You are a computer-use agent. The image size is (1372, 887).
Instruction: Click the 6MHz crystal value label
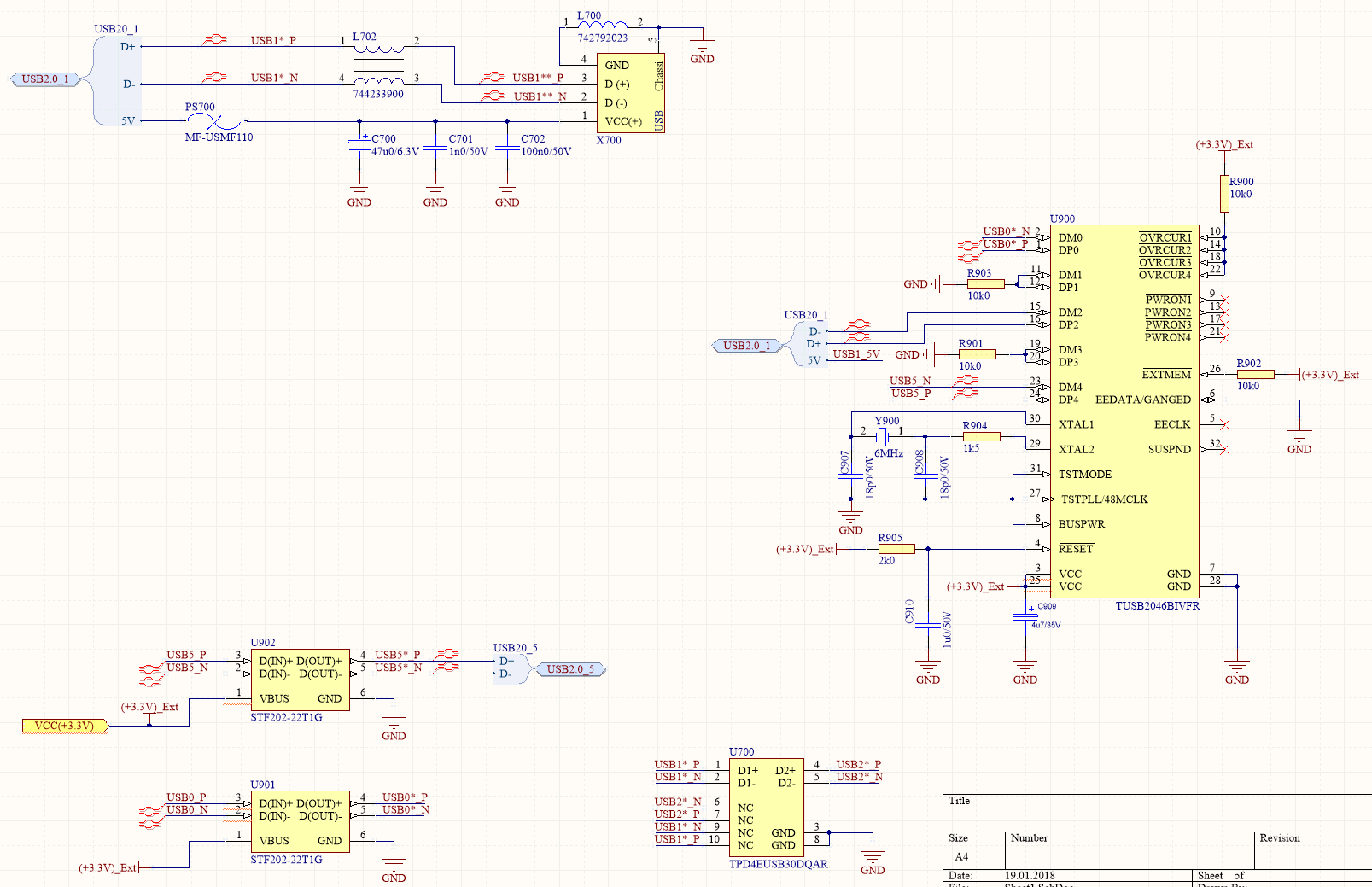pyautogui.click(x=889, y=454)
